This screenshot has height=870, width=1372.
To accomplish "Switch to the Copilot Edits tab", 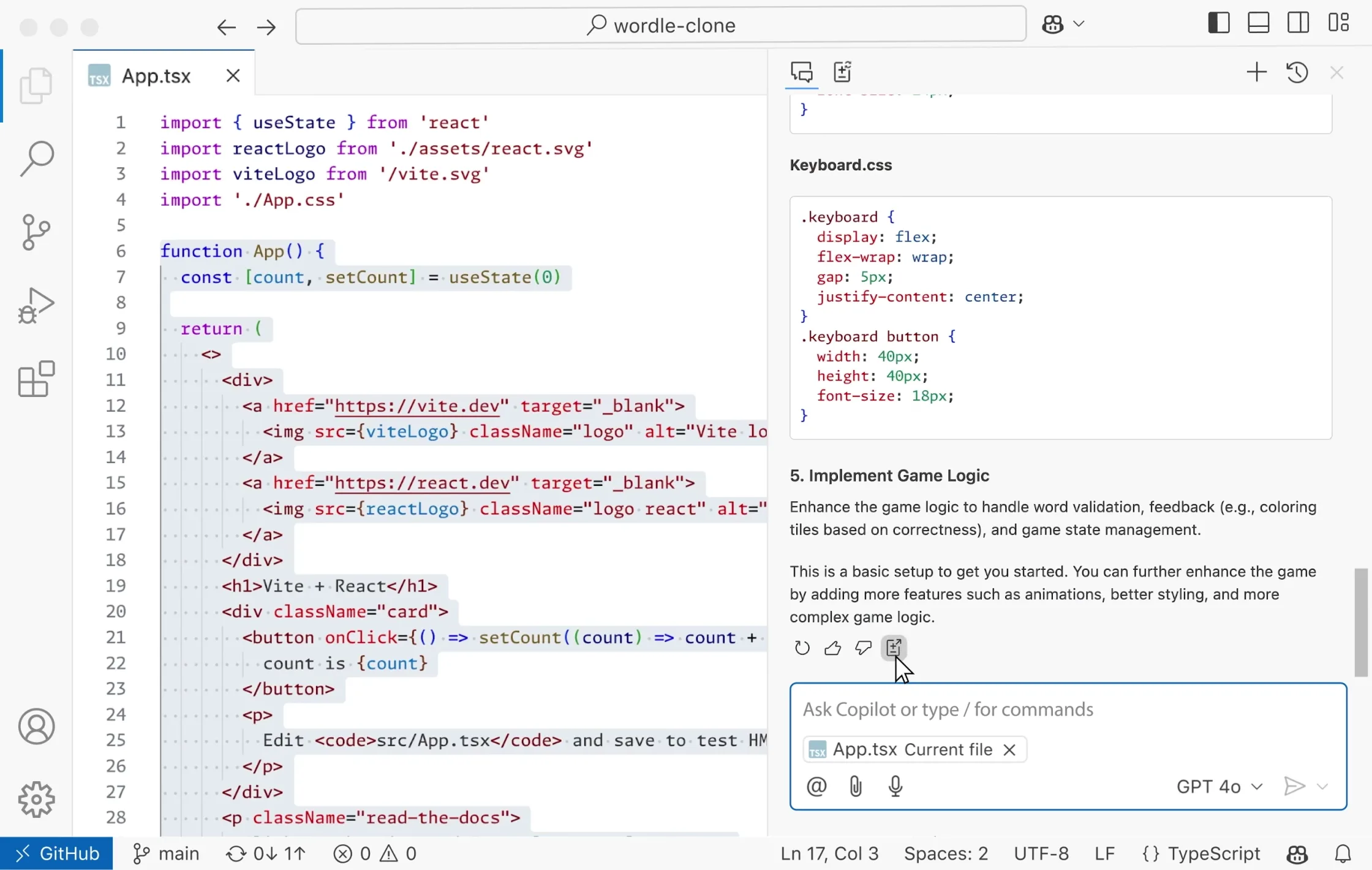I will pyautogui.click(x=843, y=72).
